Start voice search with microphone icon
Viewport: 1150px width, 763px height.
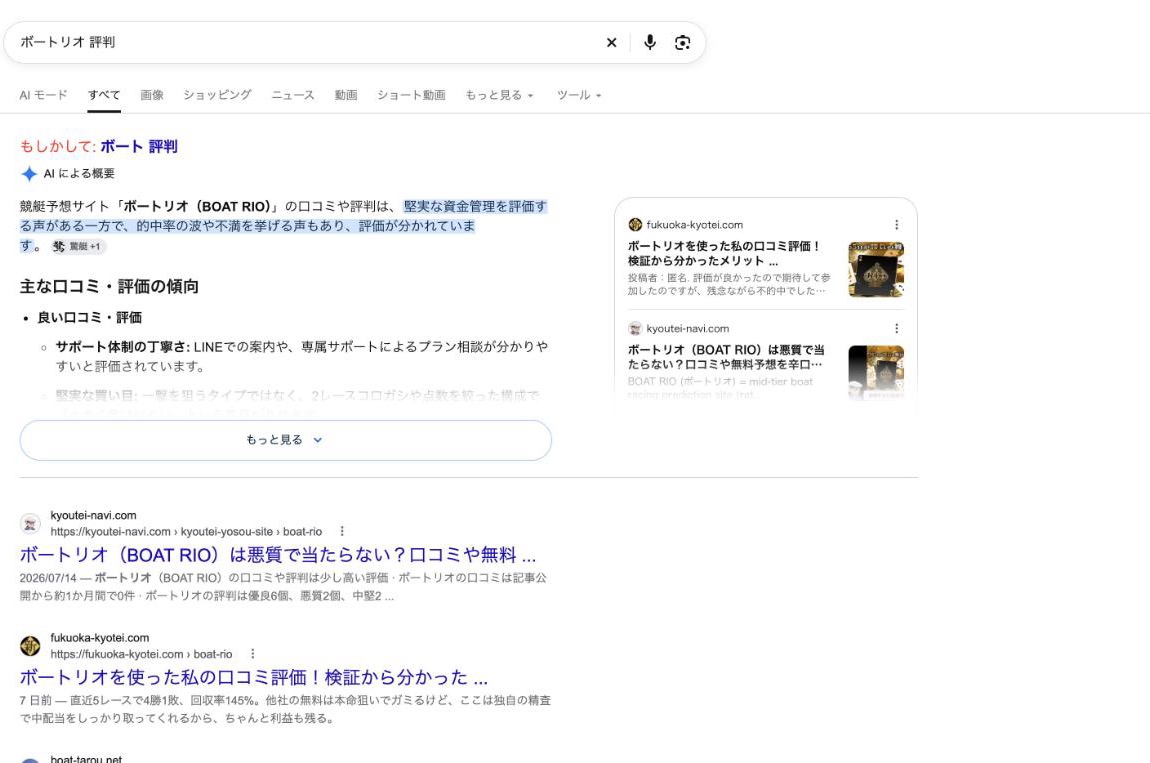650,43
